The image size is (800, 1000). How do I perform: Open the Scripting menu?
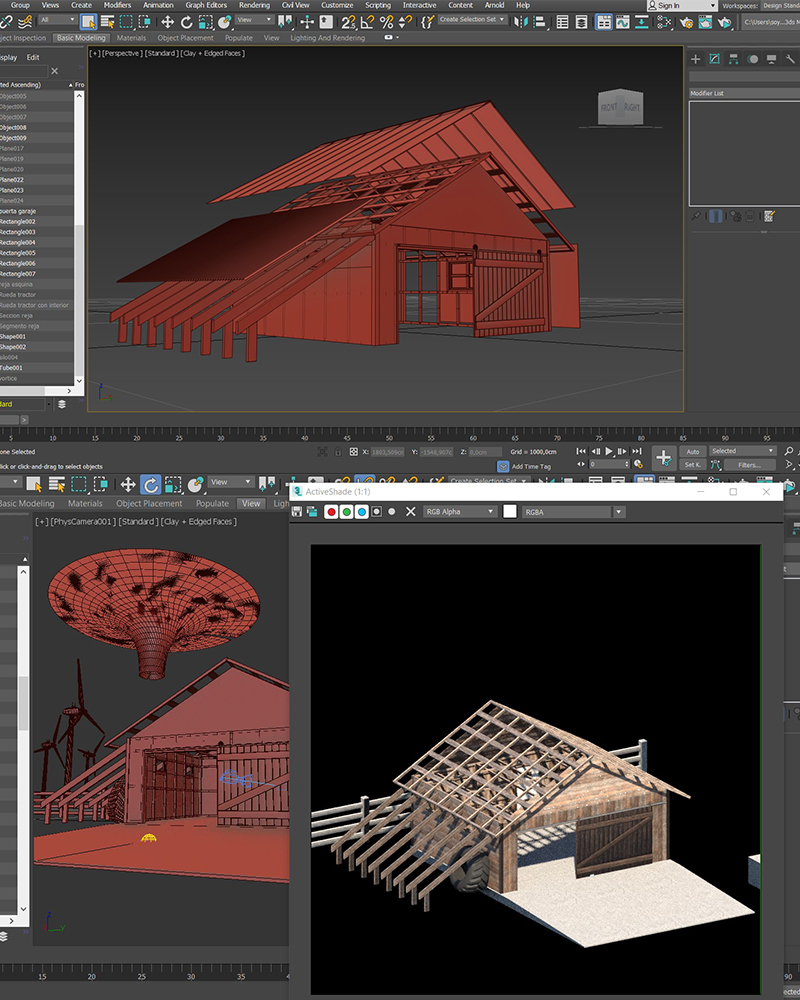coord(378,5)
